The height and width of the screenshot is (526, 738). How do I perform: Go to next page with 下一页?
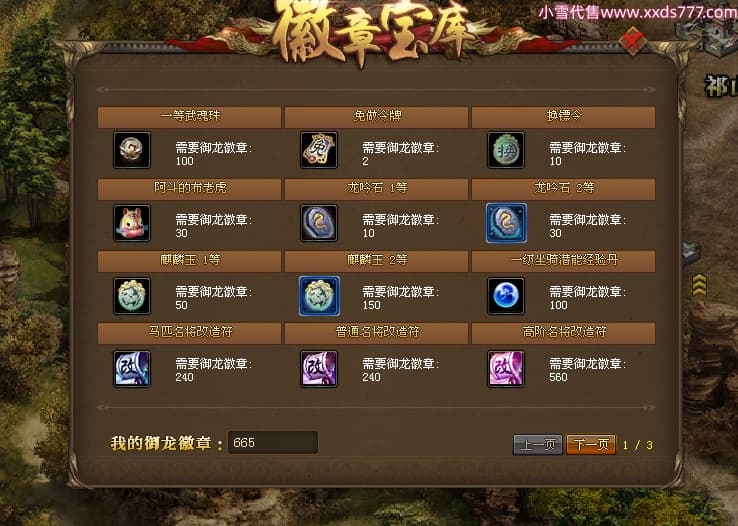pos(591,445)
